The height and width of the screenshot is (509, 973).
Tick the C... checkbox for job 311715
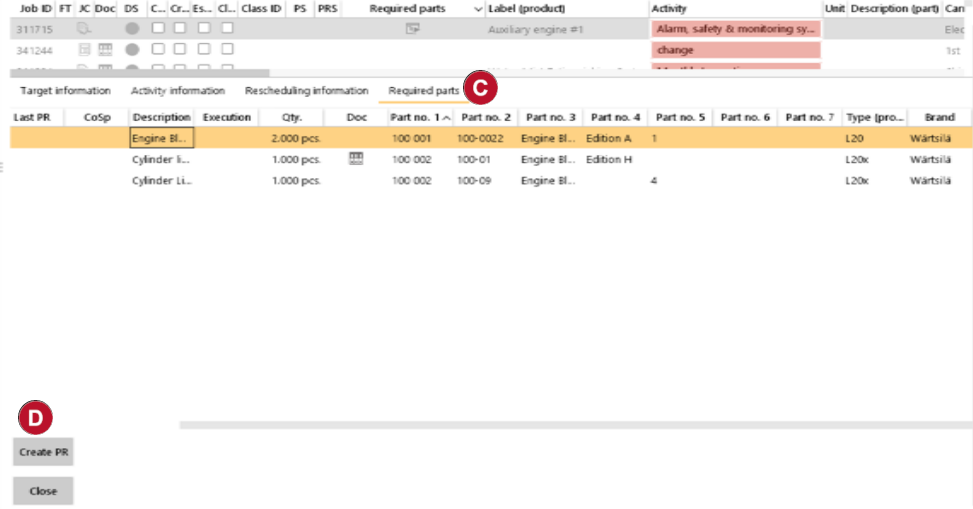click(158, 28)
